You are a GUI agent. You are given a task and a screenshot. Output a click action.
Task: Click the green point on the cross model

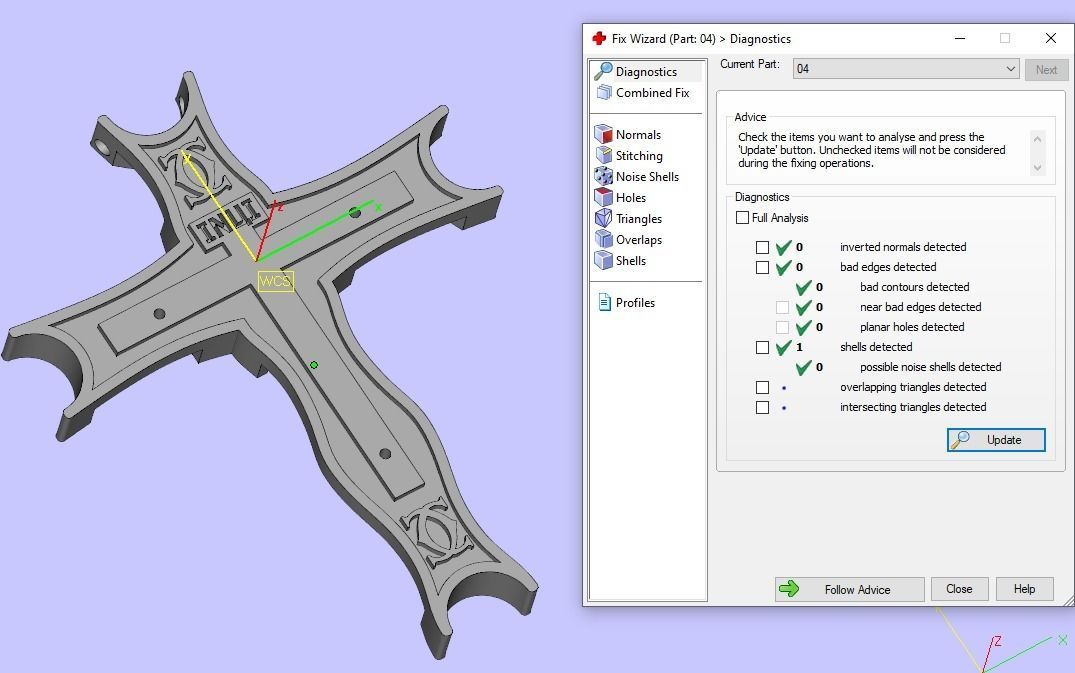[314, 365]
